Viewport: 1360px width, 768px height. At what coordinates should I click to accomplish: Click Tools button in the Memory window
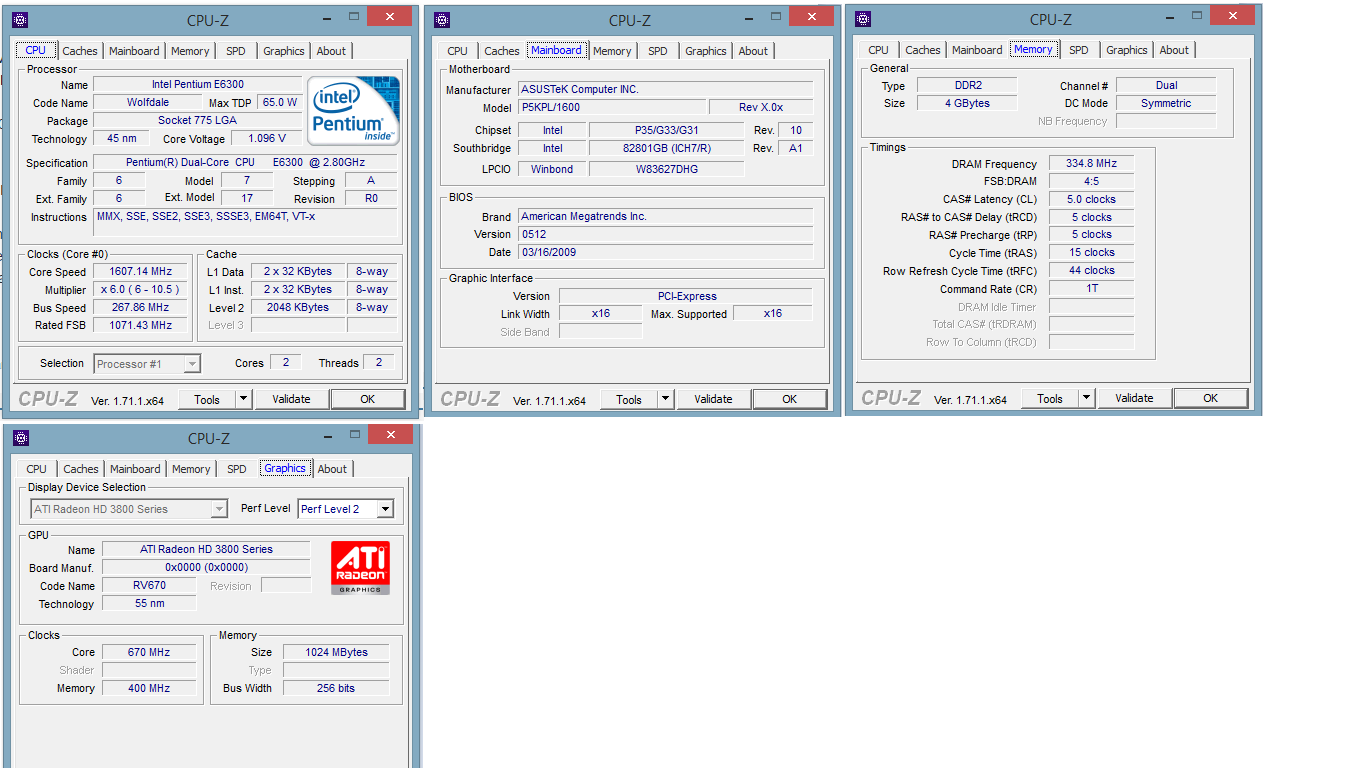point(1050,398)
